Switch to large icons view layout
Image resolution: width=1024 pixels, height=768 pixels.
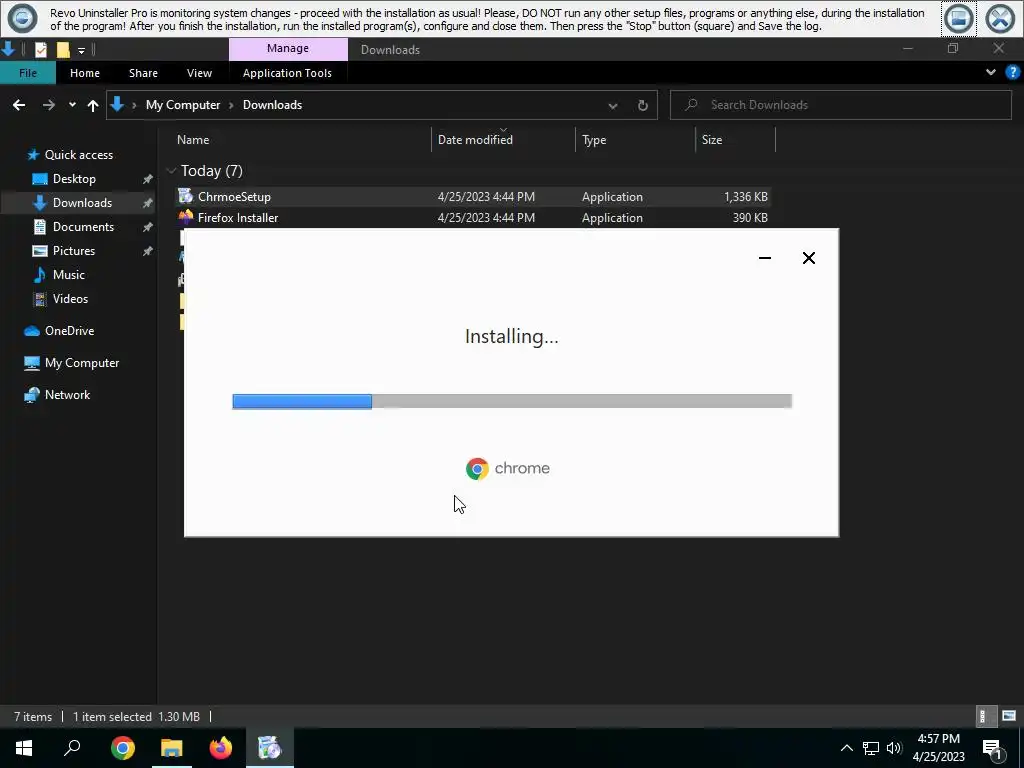(1009, 716)
